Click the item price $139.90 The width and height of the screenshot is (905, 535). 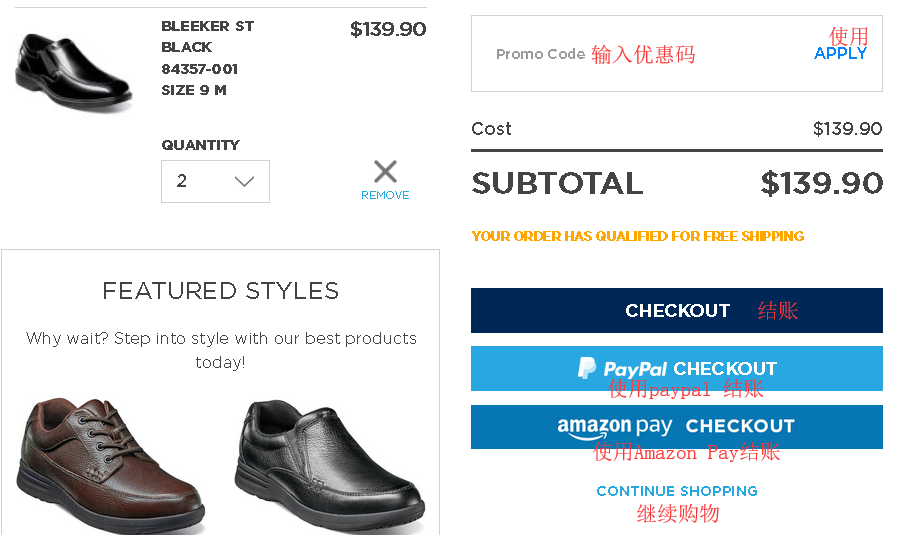[x=388, y=29]
